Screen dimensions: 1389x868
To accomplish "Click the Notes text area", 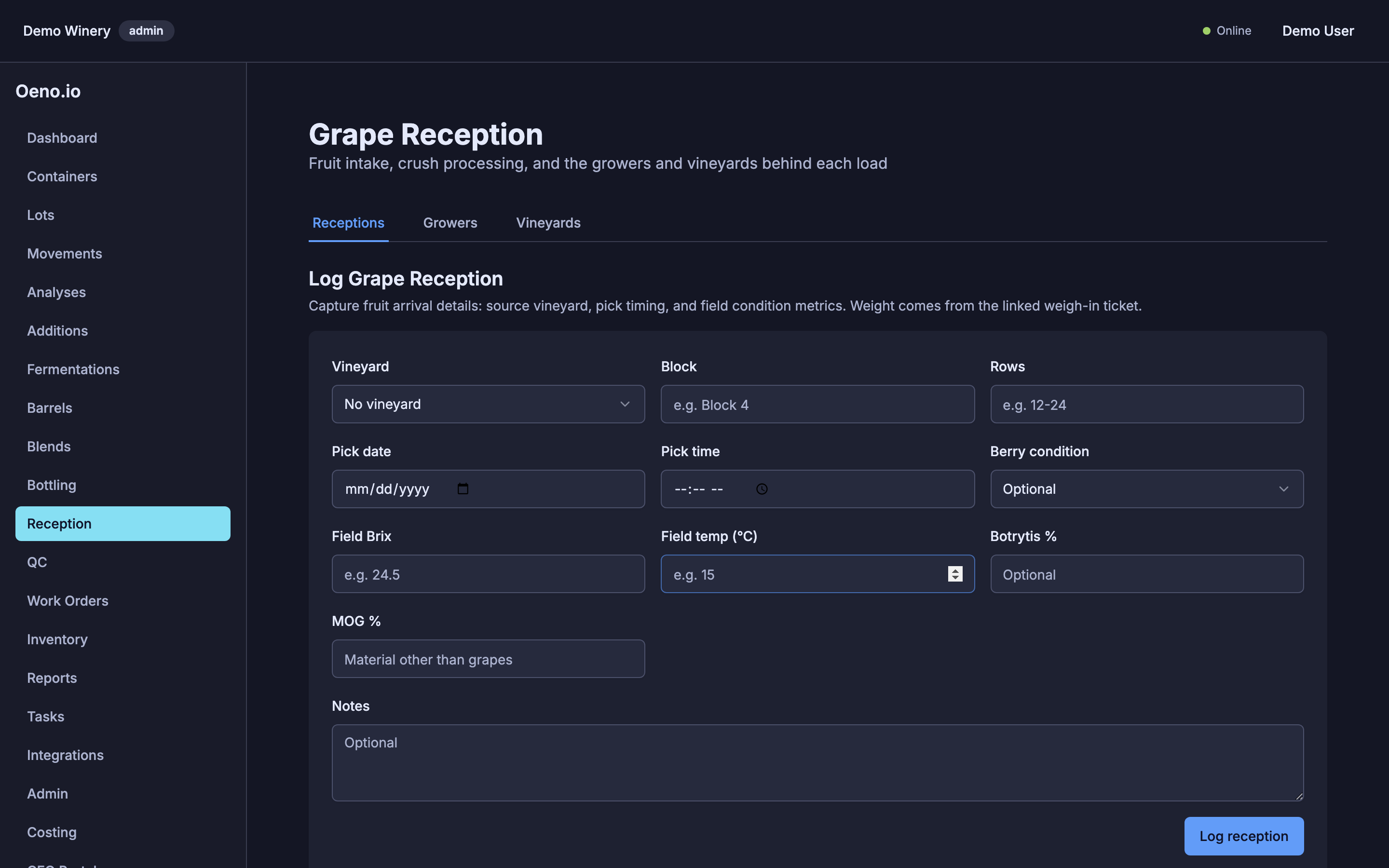I will point(817,763).
